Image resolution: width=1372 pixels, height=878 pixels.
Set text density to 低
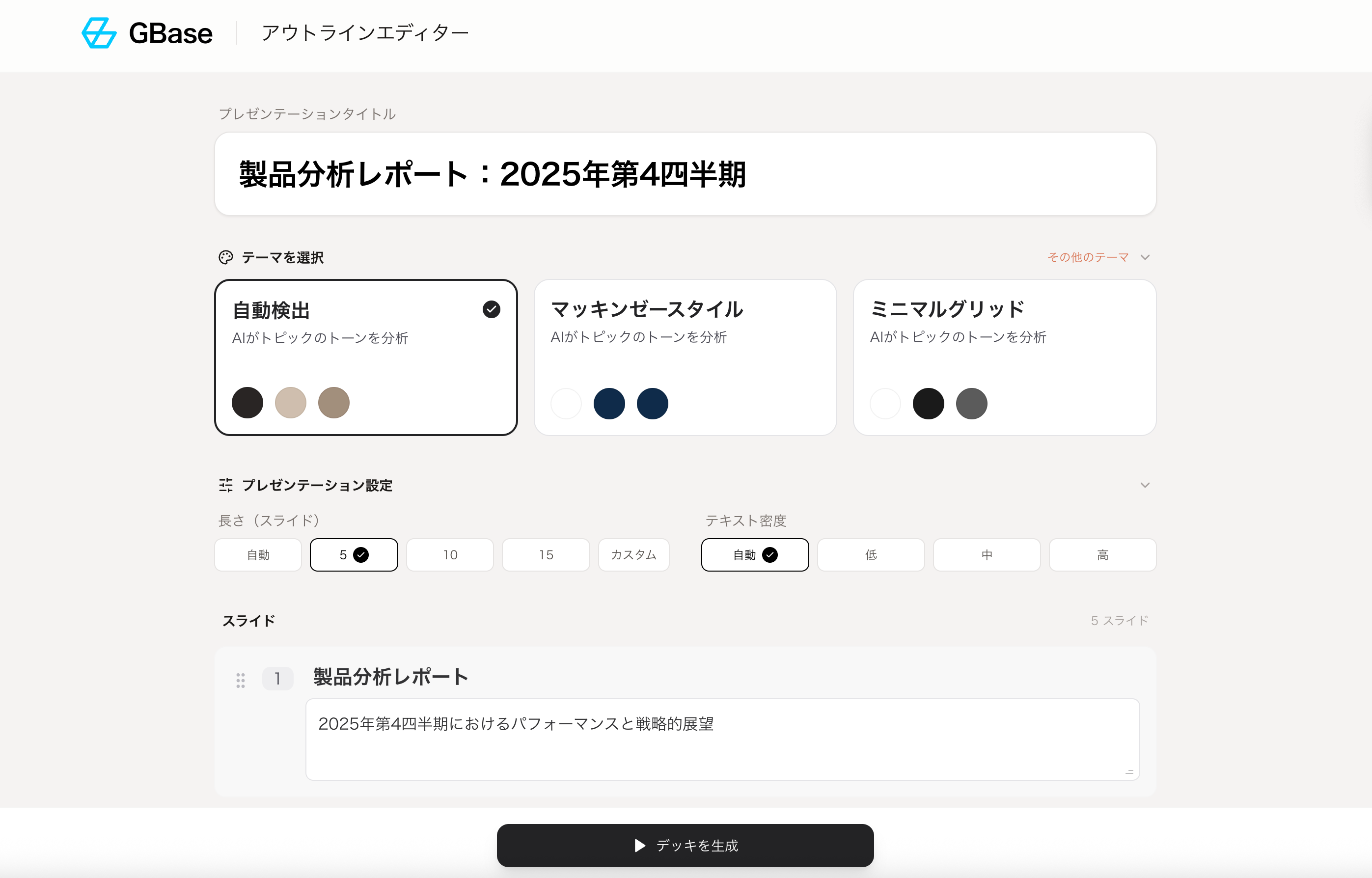click(871, 555)
